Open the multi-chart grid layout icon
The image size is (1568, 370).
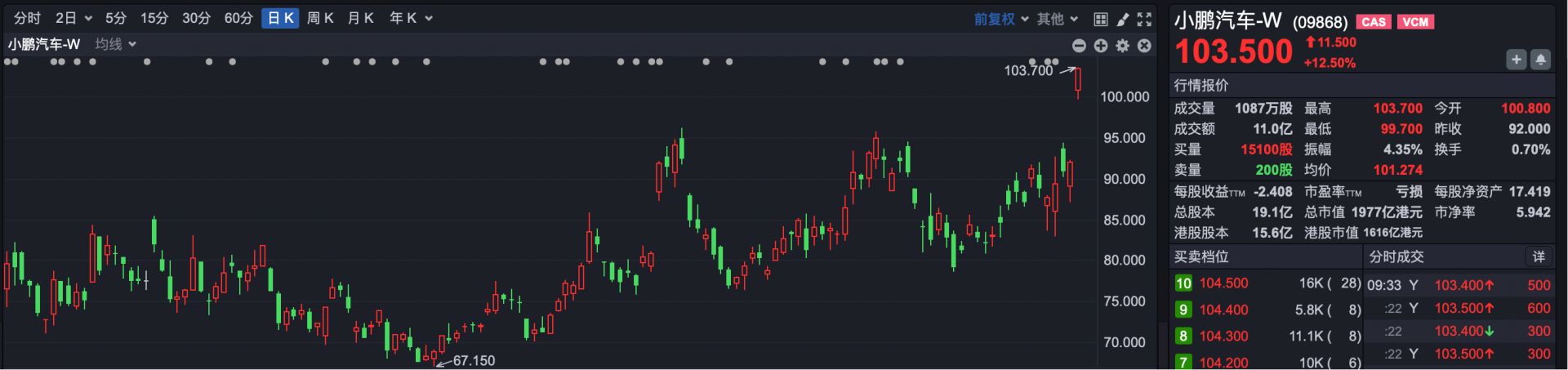point(1100,19)
